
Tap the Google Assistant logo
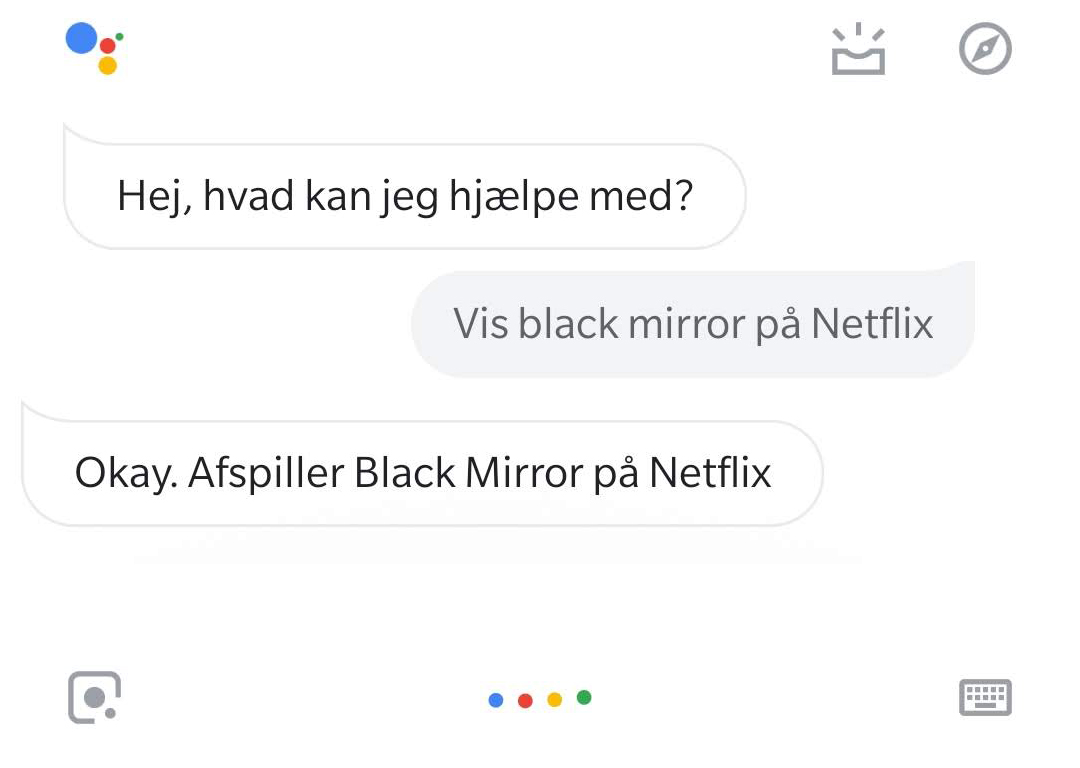click(94, 48)
